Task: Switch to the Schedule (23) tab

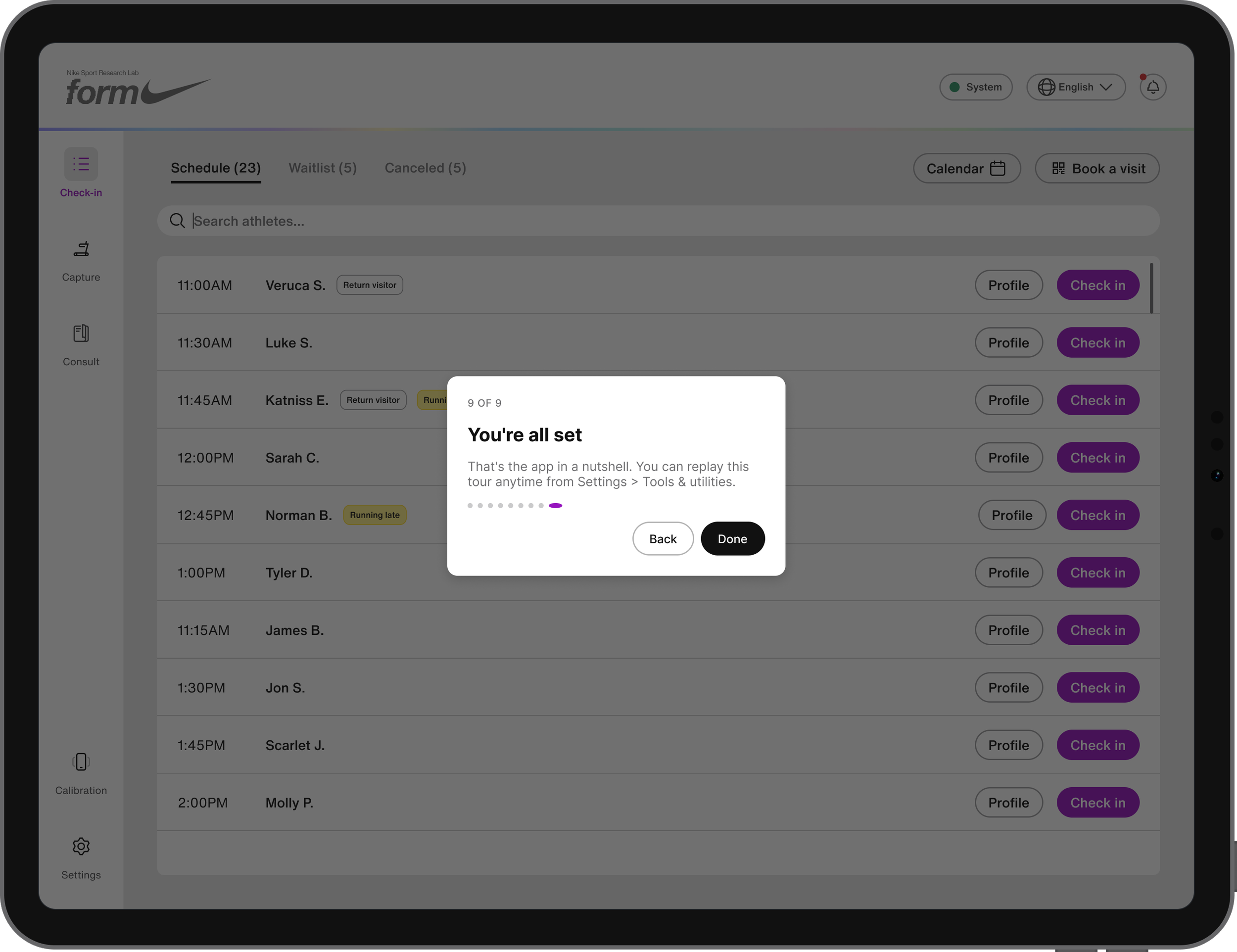Action: [x=216, y=168]
